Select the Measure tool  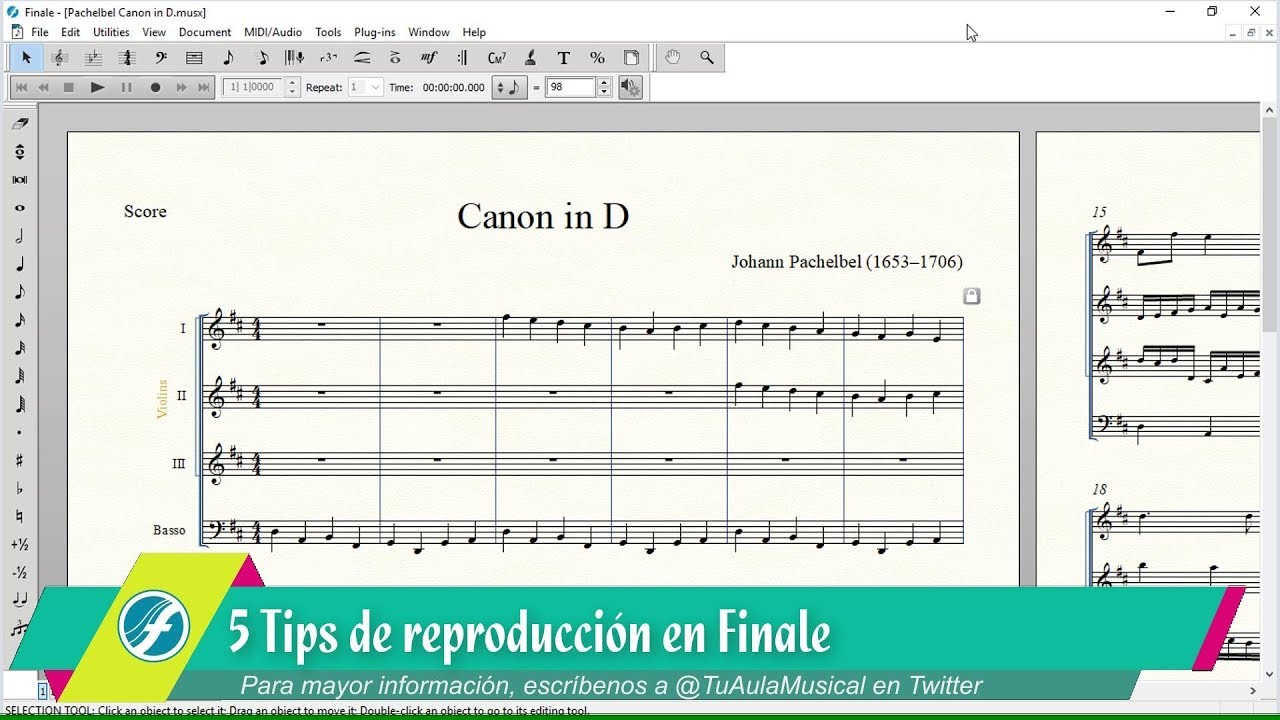click(194, 58)
